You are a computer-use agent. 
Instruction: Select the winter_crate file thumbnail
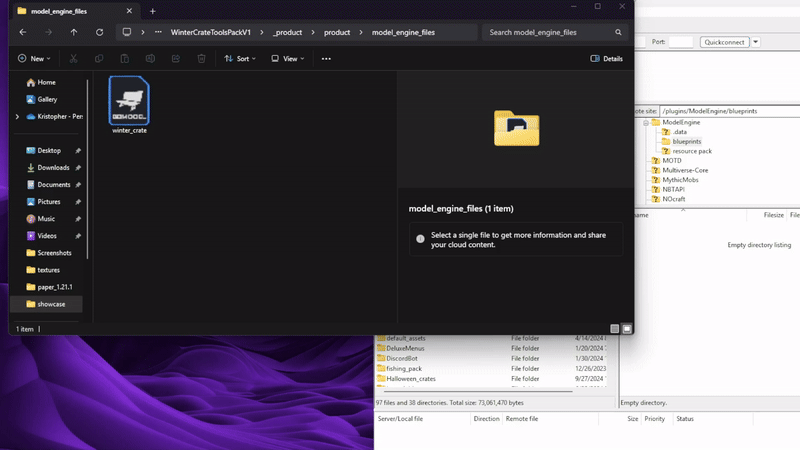(x=129, y=104)
